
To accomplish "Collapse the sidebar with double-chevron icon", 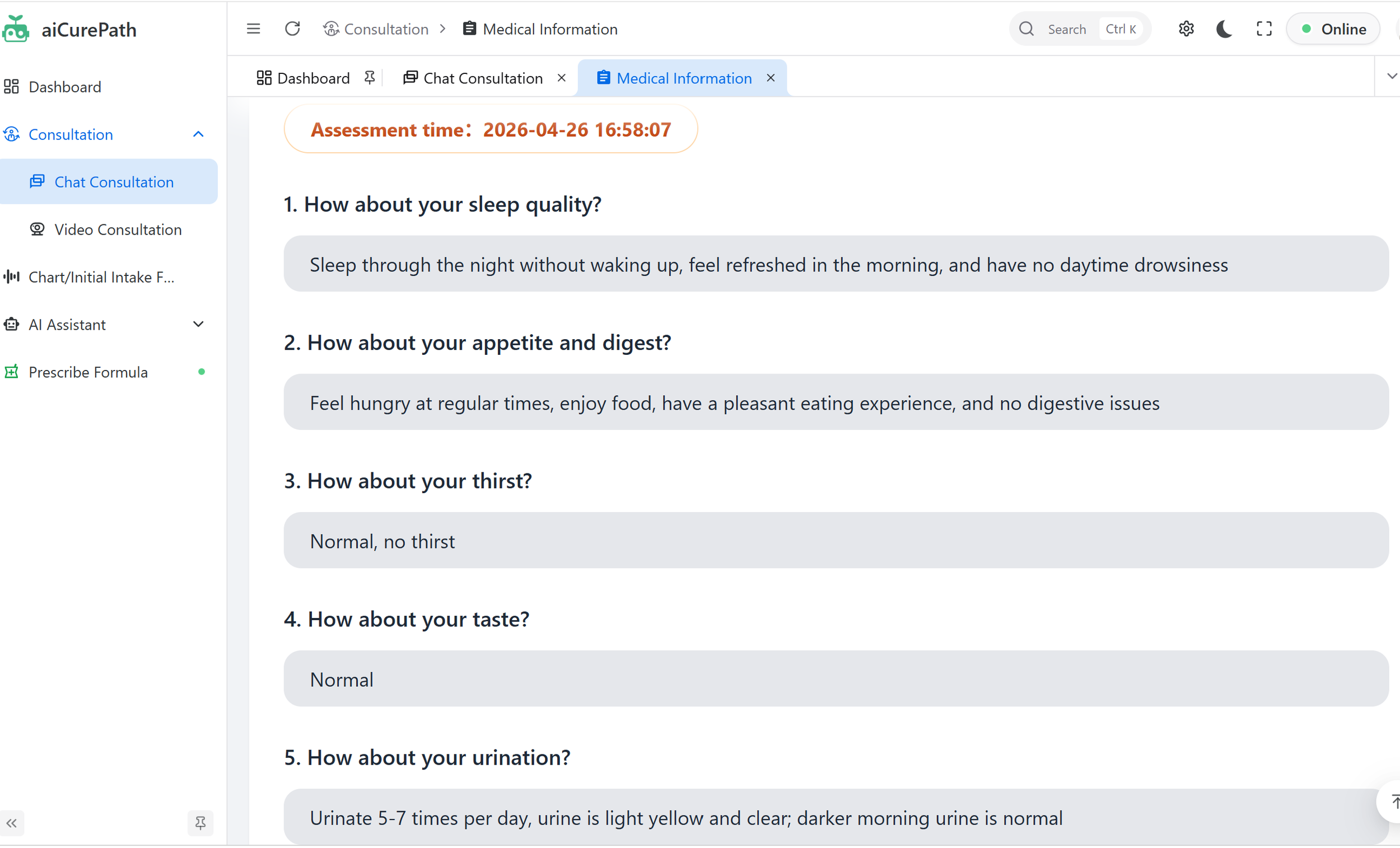I will pos(11,823).
